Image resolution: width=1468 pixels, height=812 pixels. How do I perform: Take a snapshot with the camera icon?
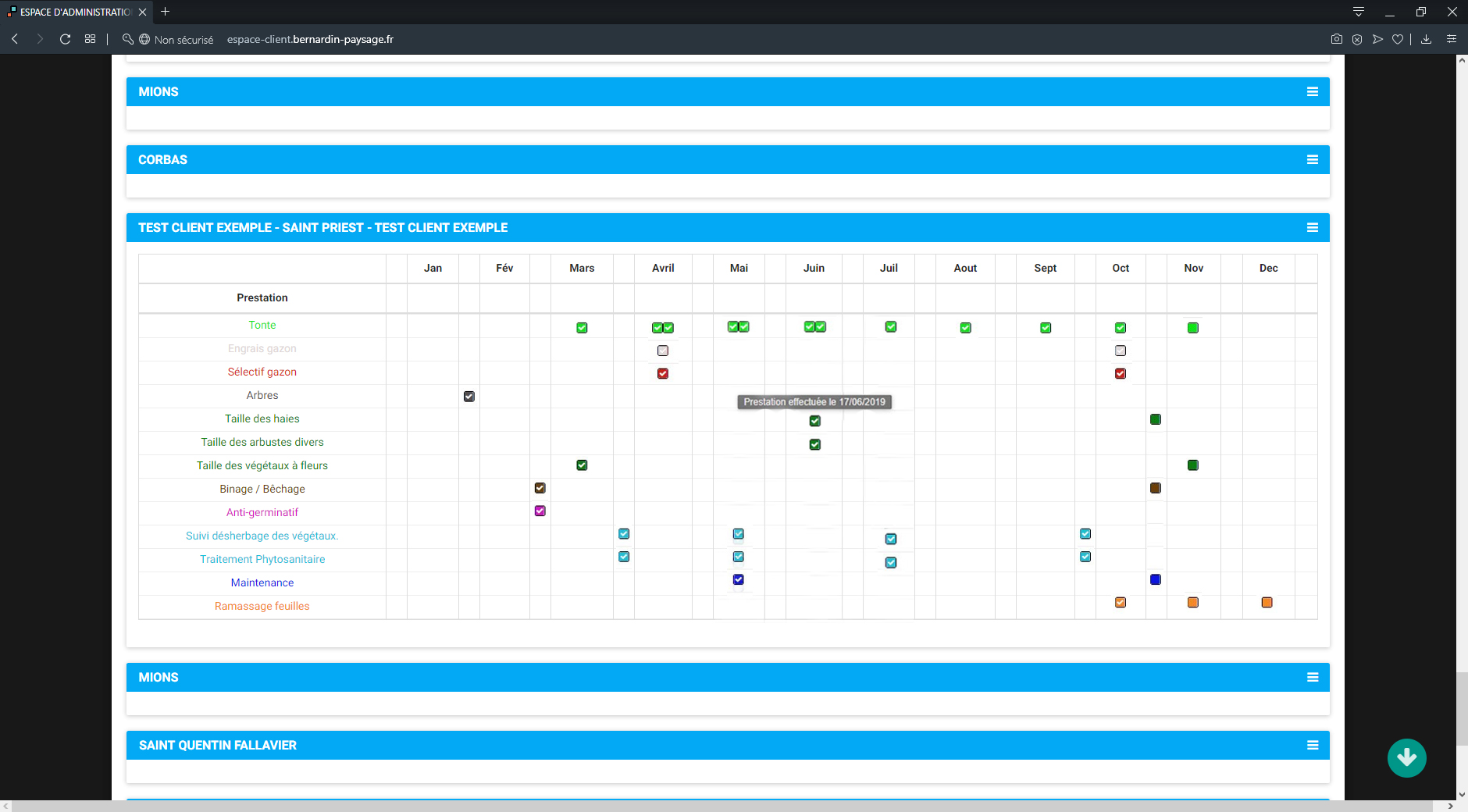[1337, 39]
